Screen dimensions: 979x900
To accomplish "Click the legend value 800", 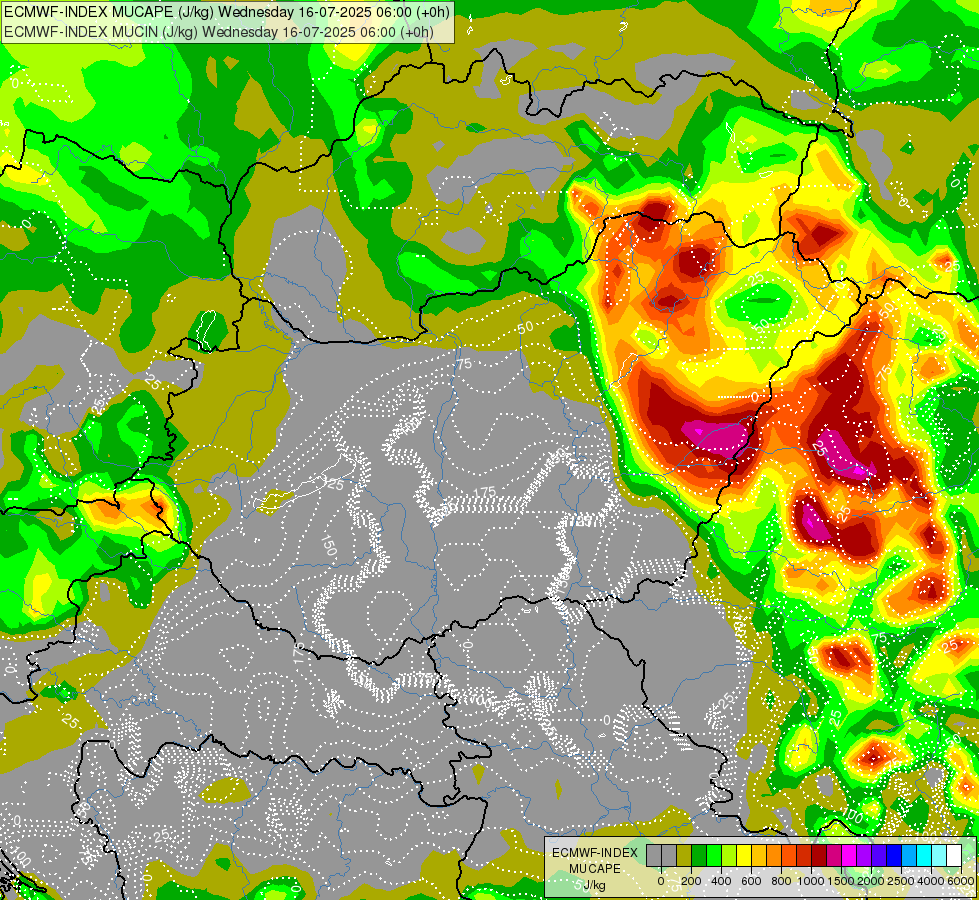I will 781,881.
